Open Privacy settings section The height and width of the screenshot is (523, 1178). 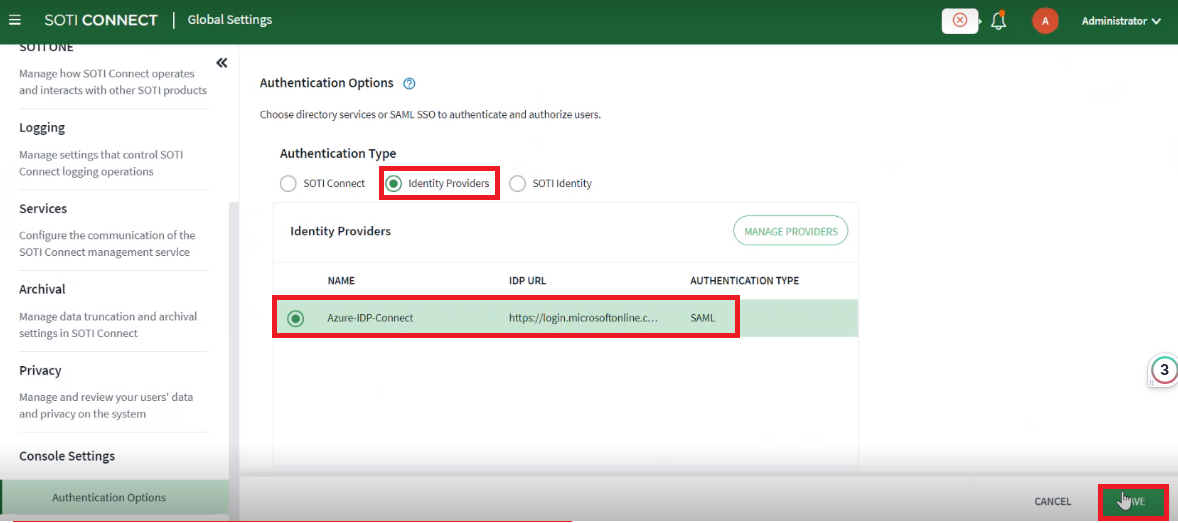40,370
